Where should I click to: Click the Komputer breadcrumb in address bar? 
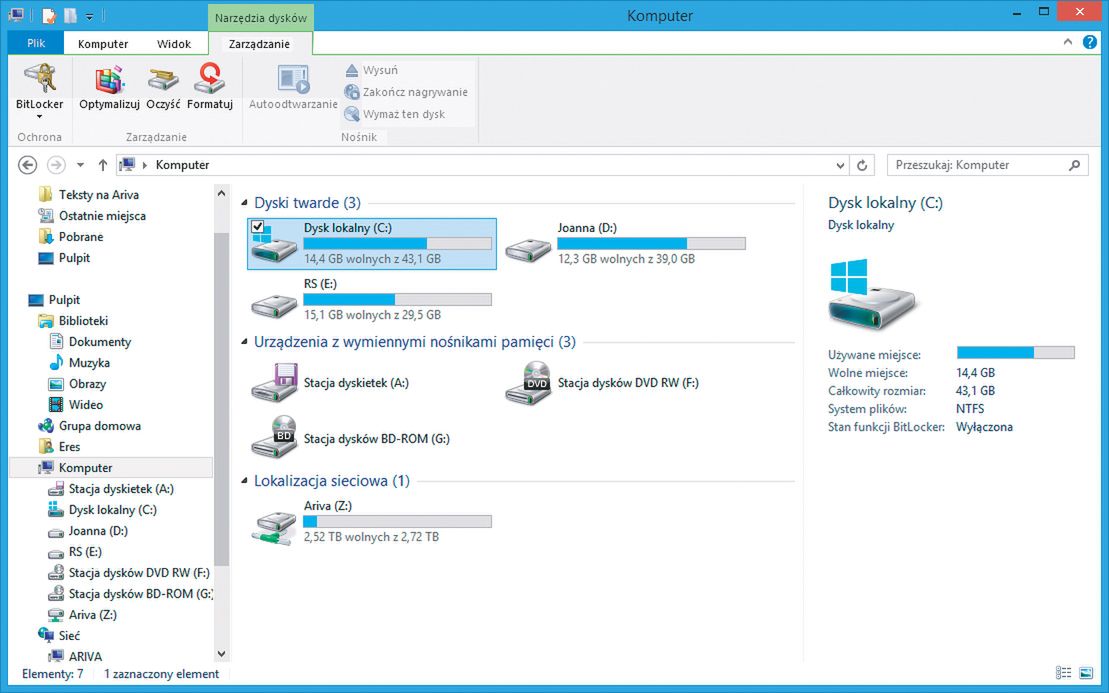click(182, 165)
